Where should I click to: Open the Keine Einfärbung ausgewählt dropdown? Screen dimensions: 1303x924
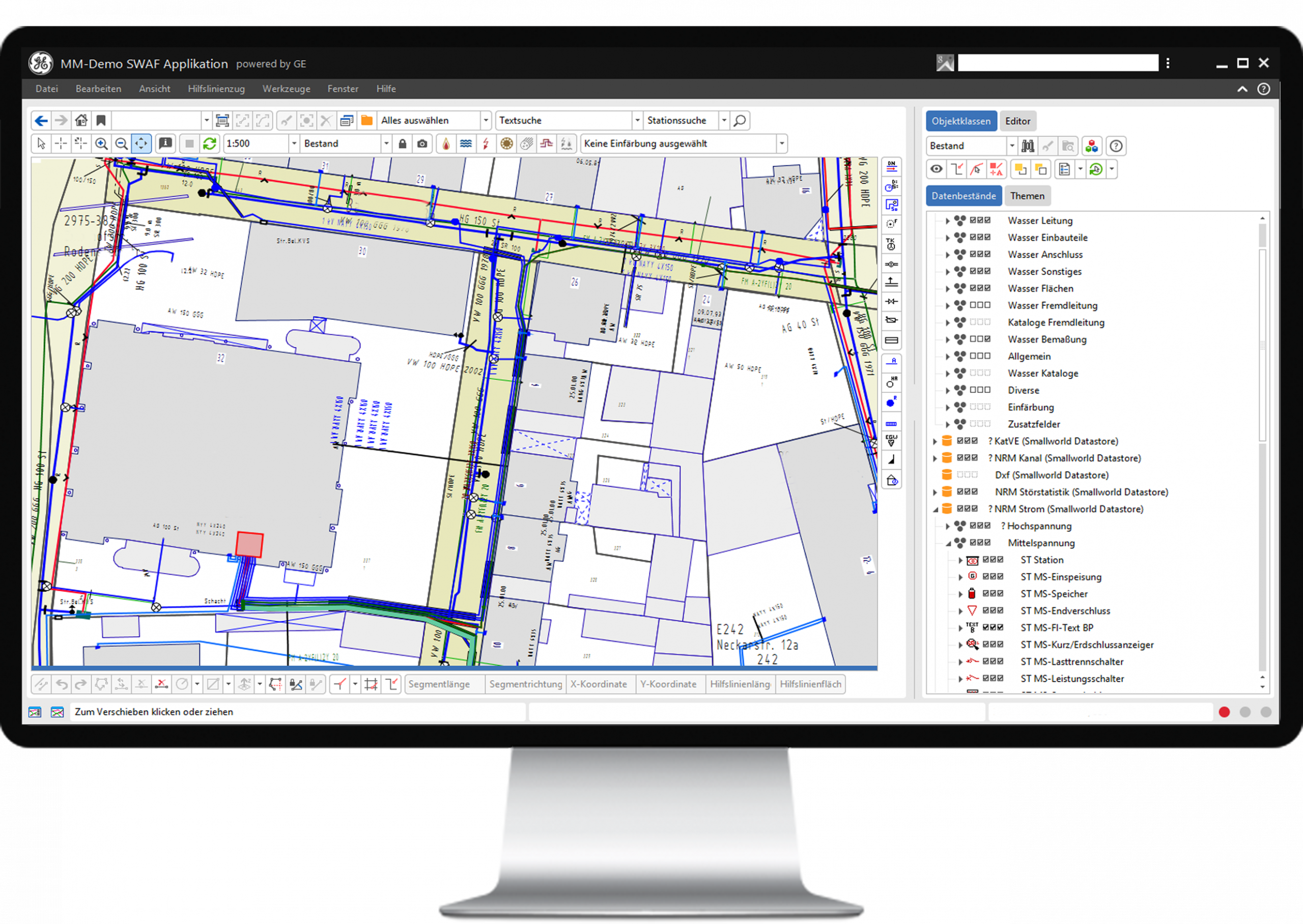(x=782, y=143)
